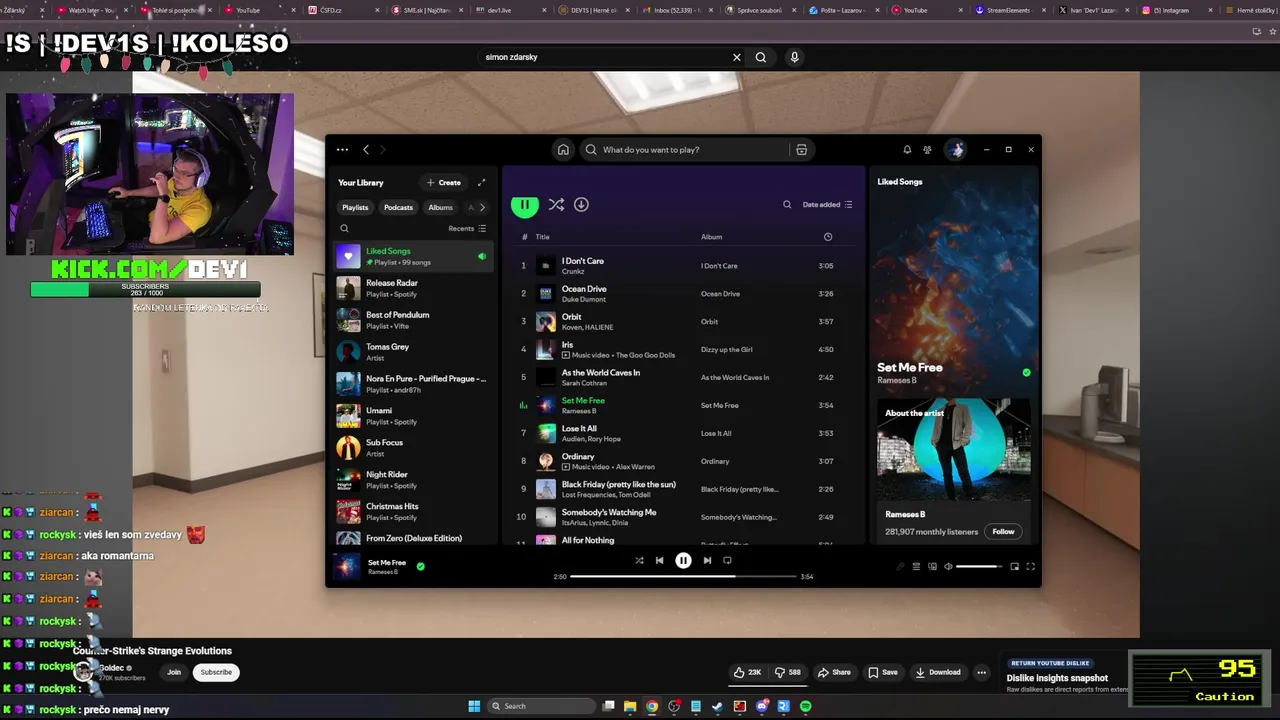Toggle liked checkmark in Now Playing panel
Screen dimensions: 1280x720
click(1026, 372)
